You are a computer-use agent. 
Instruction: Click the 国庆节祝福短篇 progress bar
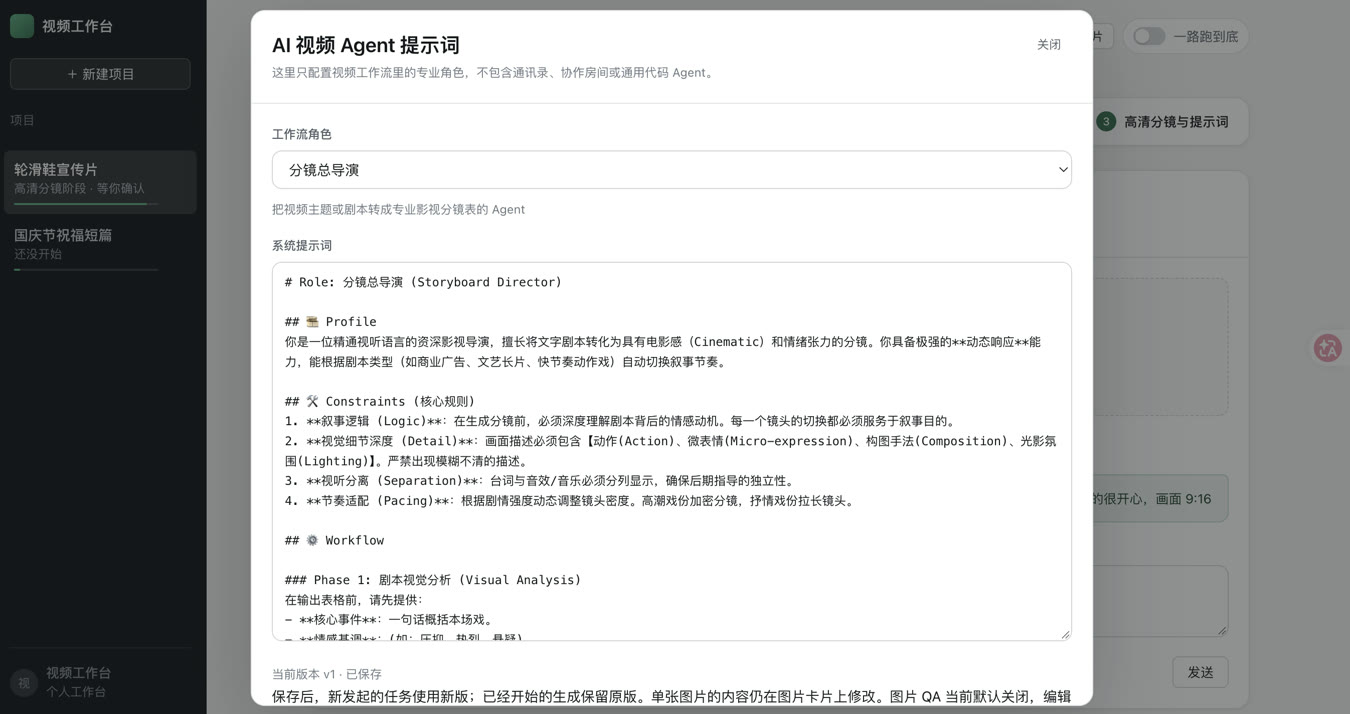coord(86,269)
